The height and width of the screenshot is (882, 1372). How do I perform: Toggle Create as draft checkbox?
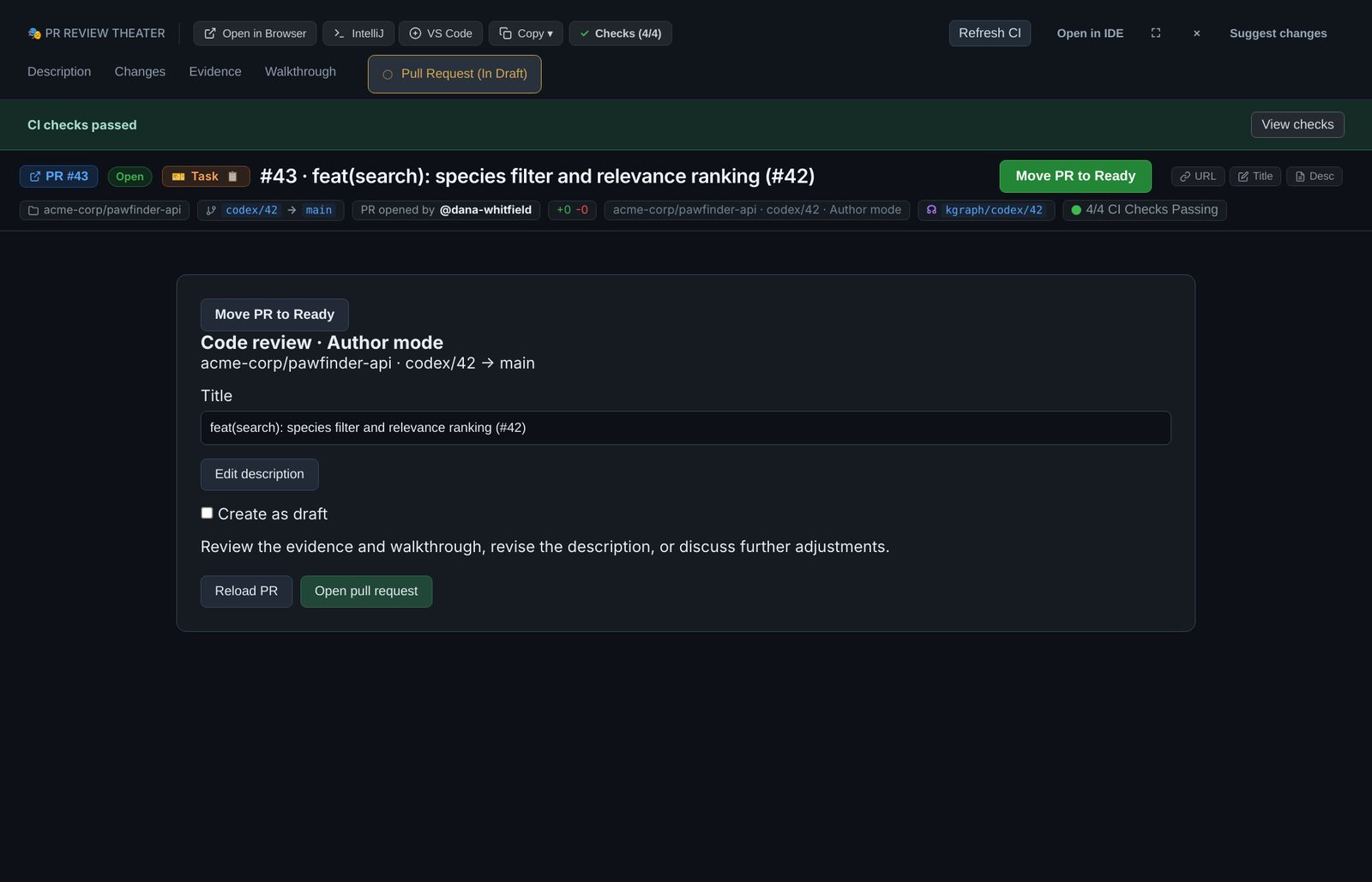click(207, 513)
